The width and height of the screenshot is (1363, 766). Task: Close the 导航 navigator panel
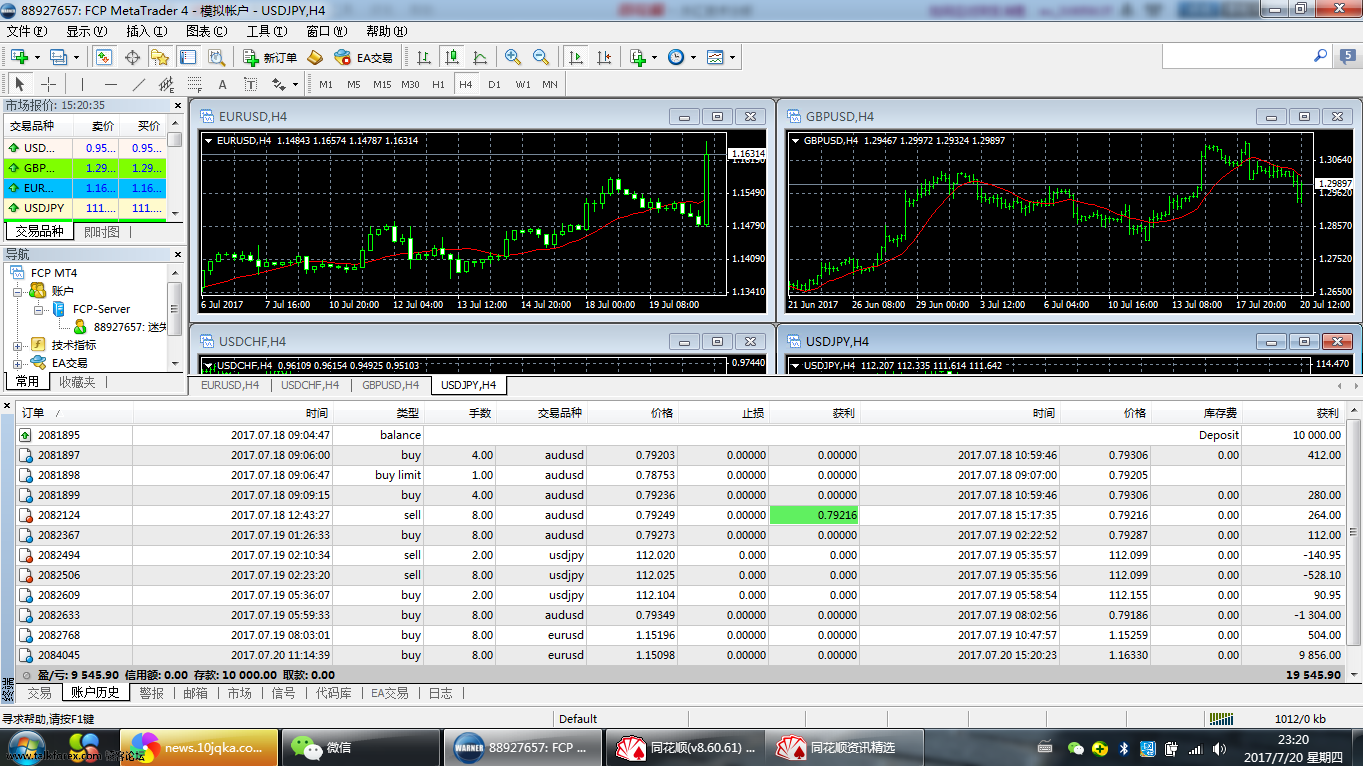(178, 254)
